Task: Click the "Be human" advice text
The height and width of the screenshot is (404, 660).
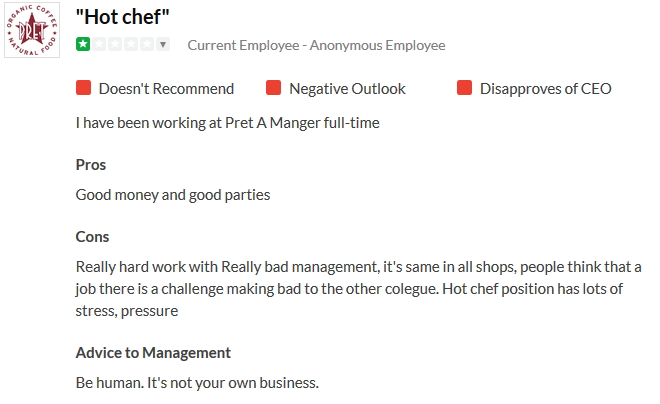Action: [197, 383]
